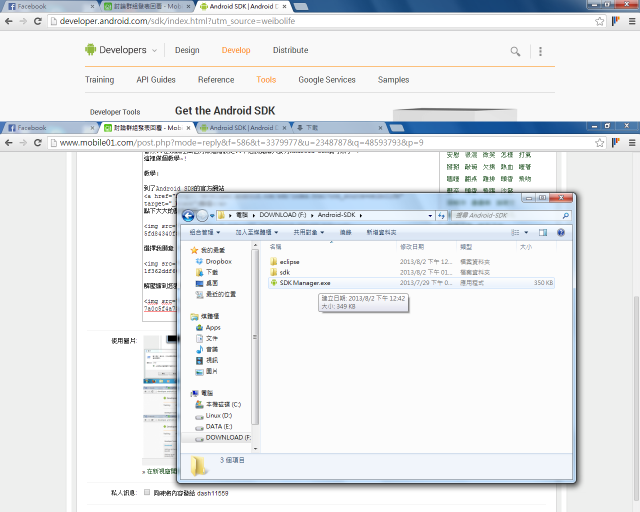The width and height of the screenshot is (640, 512).
Task: Open Explorer address bar history dropdown arrow
Action: 430,216
